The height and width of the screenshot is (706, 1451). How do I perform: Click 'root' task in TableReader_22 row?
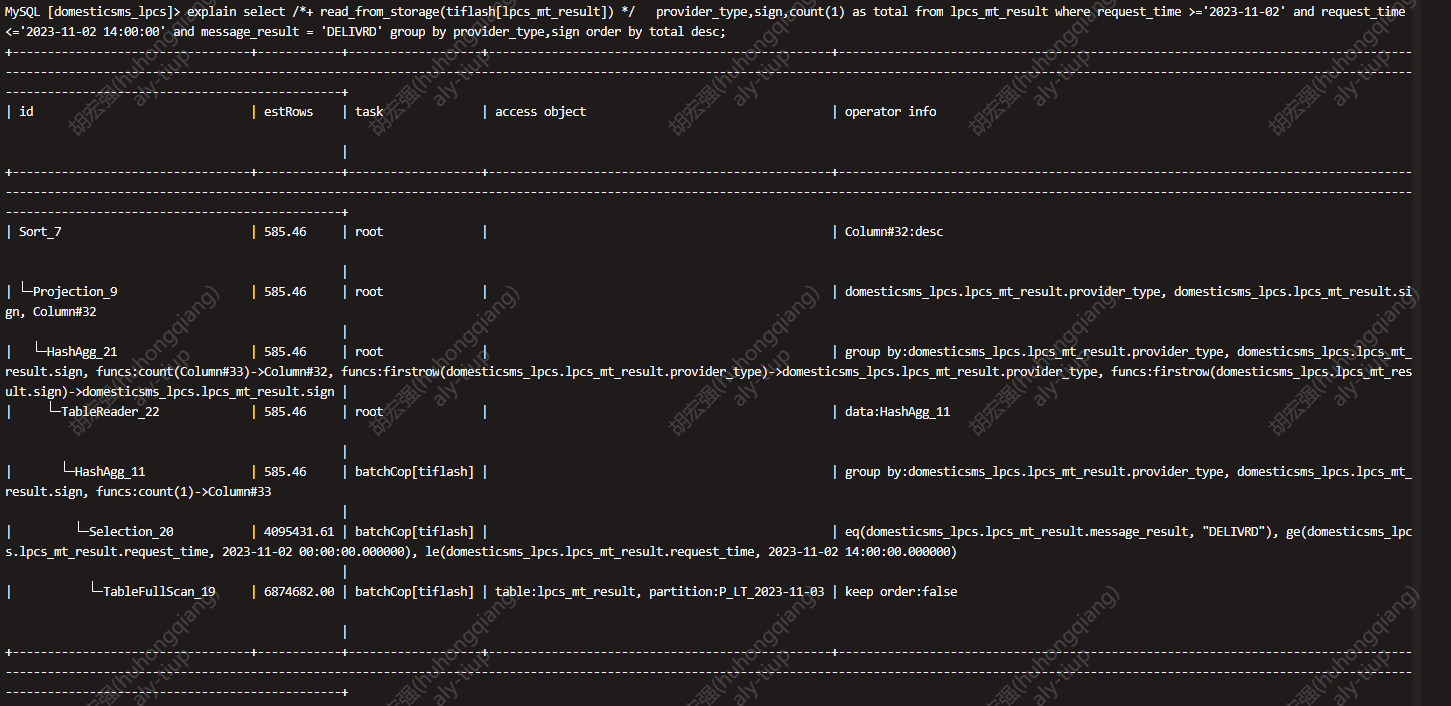[369, 412]
